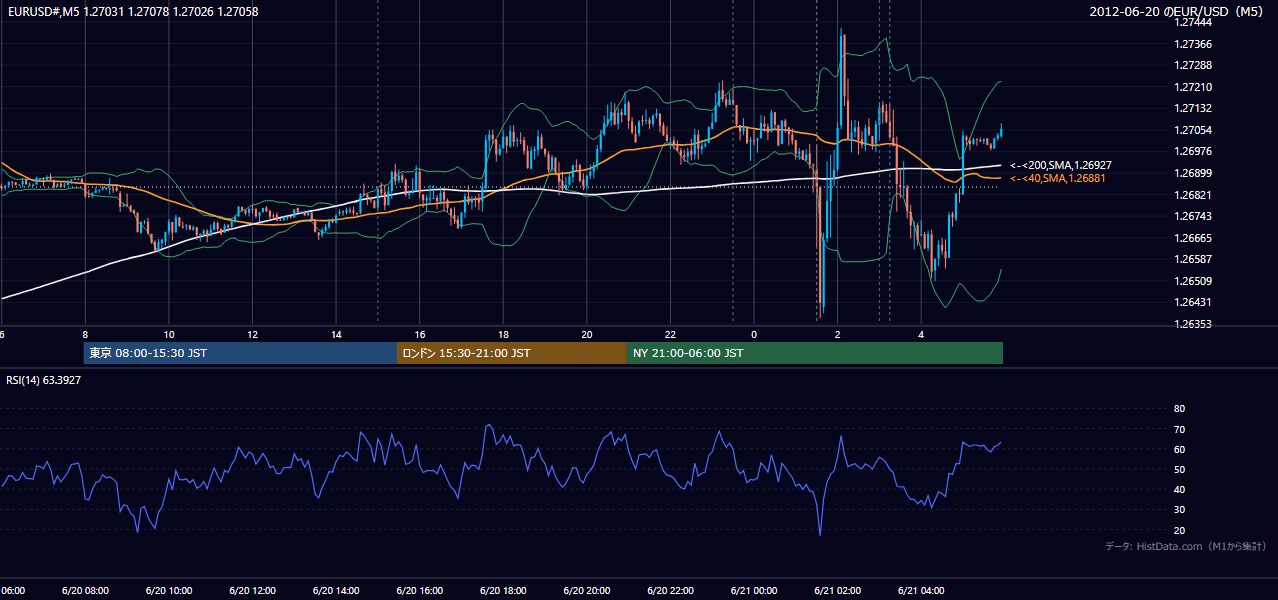The image size is (1278, 600).
Task: Click hour label 12 on price chart time axis
Action: click(x=253, y=335)
